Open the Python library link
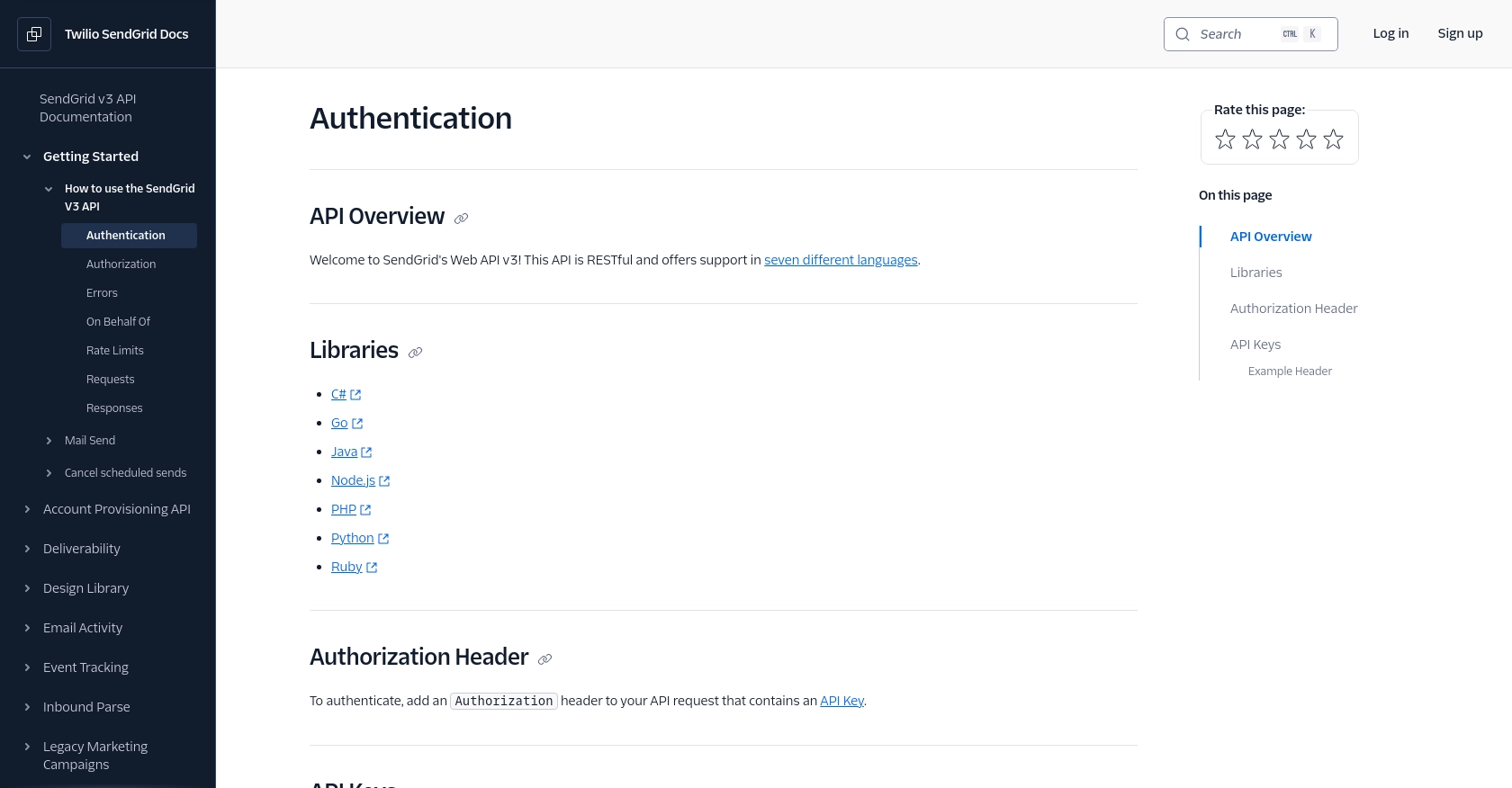The image size is (1512, 788). (x=352, y=538)
